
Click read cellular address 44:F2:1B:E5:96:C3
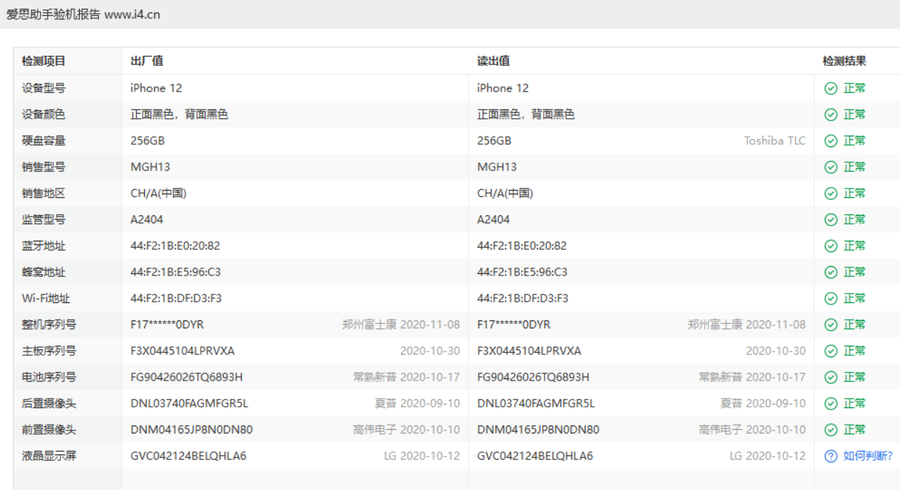(x=522, y=272)
